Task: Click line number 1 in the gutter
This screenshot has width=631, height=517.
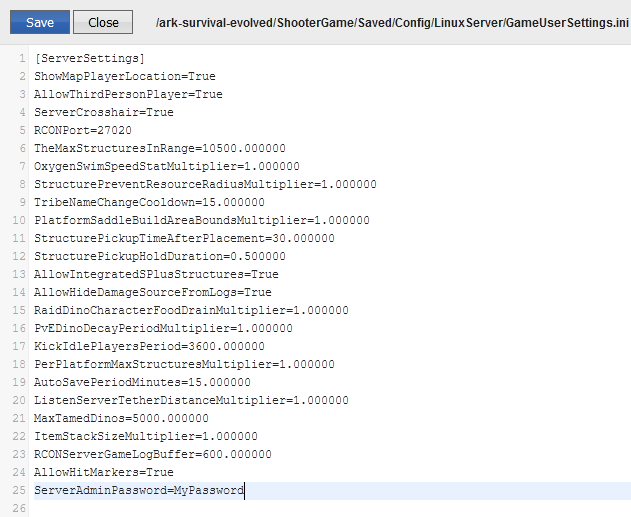Action: coord(22,59)
